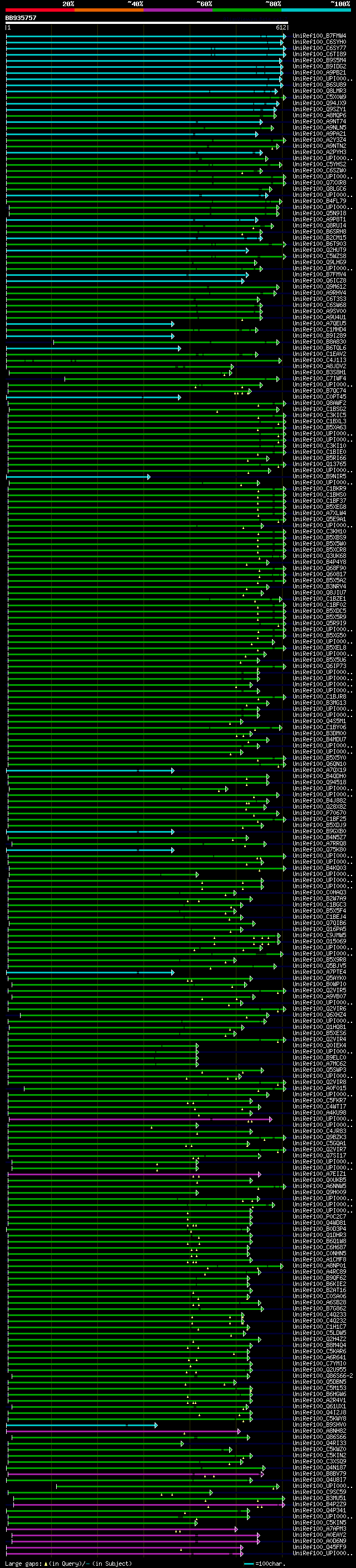Click the orange ~40% identity legend segment
Viewport: 356px width, 1568px height.
point(109,10)
